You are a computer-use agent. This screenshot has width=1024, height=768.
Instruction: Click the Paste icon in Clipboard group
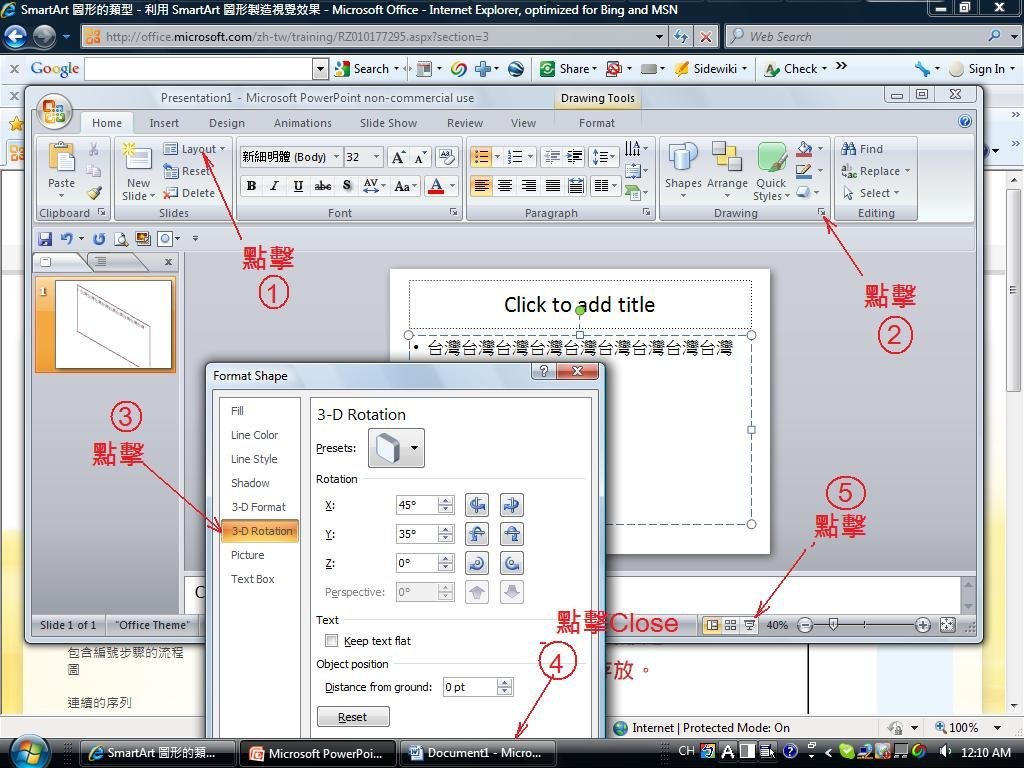tap(61, 158)
